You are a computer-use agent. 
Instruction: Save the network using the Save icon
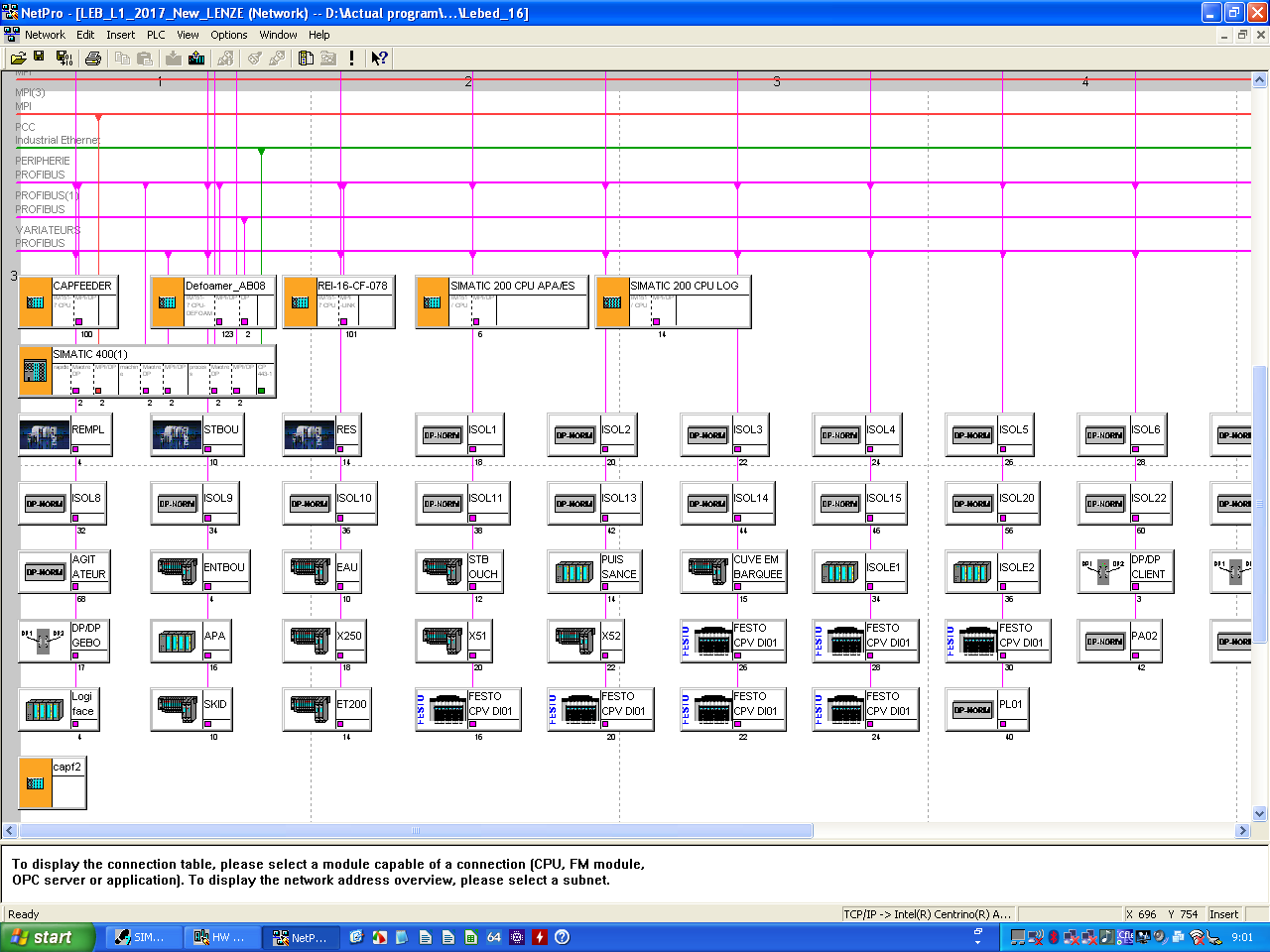click(39, 58)
